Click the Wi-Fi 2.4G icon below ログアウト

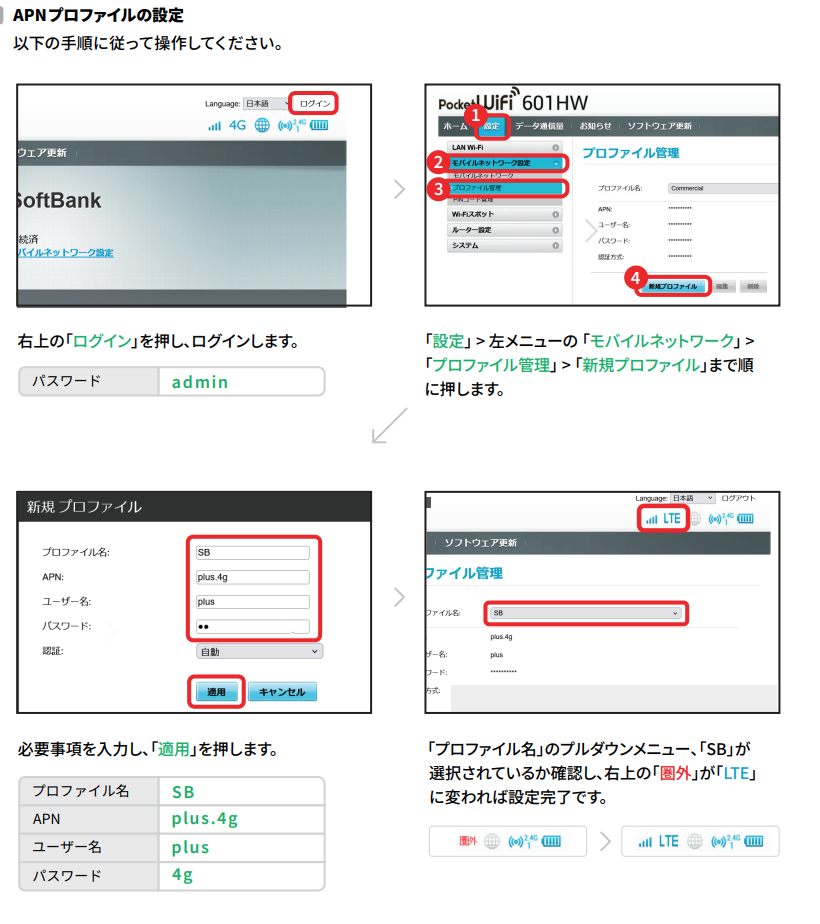(721, 519)
